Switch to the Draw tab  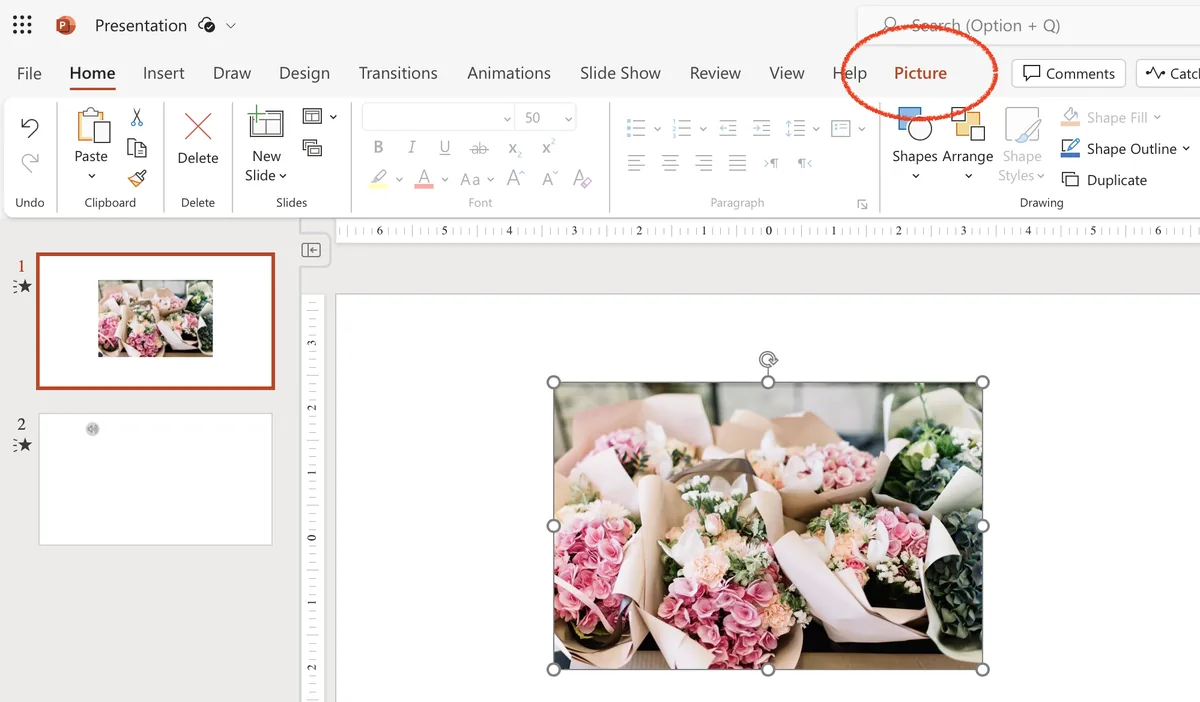click(x=232, y=73)
